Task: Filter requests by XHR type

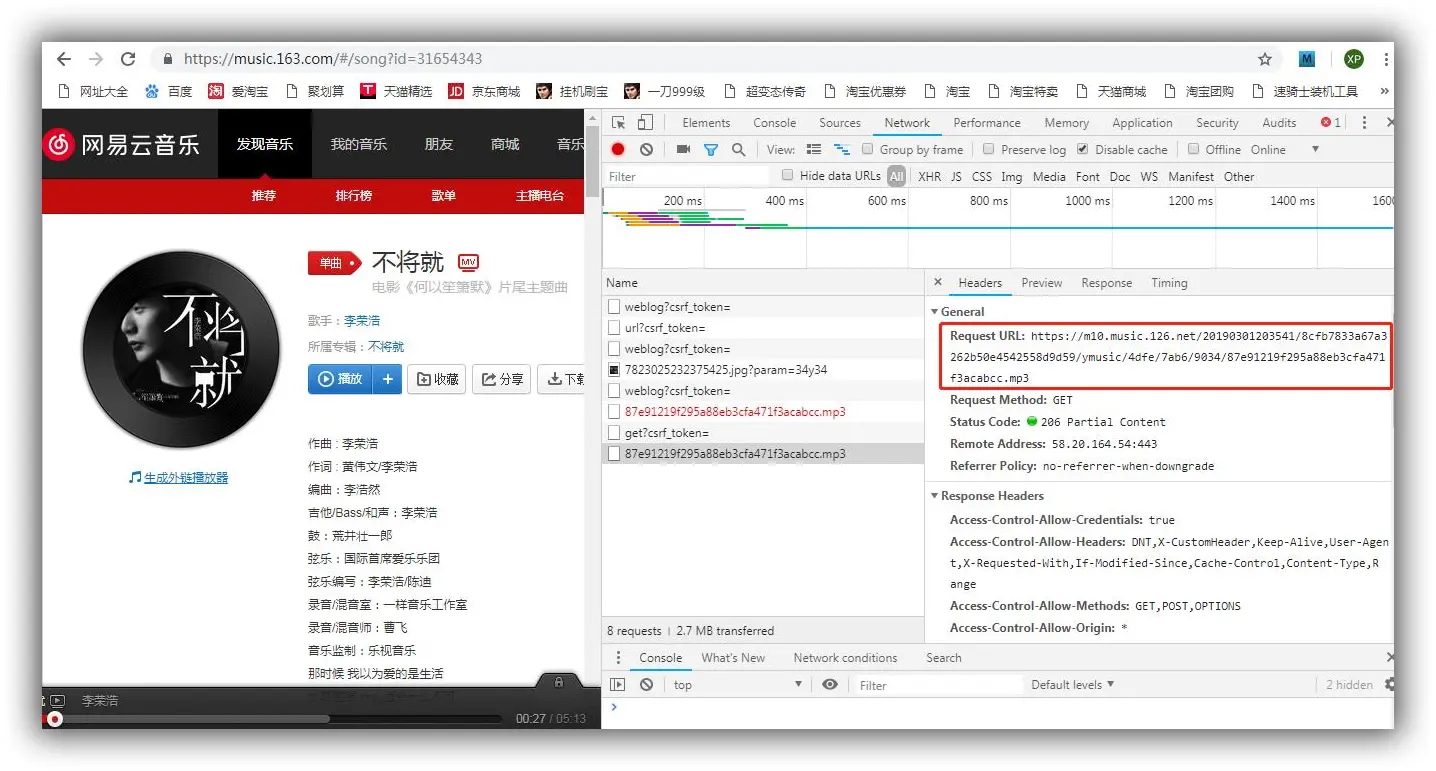Action: click(930, 176)
